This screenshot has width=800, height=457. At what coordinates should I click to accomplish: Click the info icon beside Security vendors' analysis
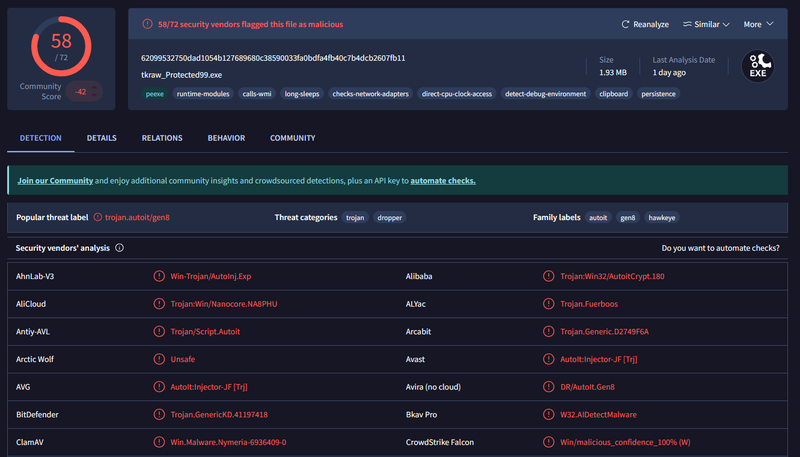(119, 248)
